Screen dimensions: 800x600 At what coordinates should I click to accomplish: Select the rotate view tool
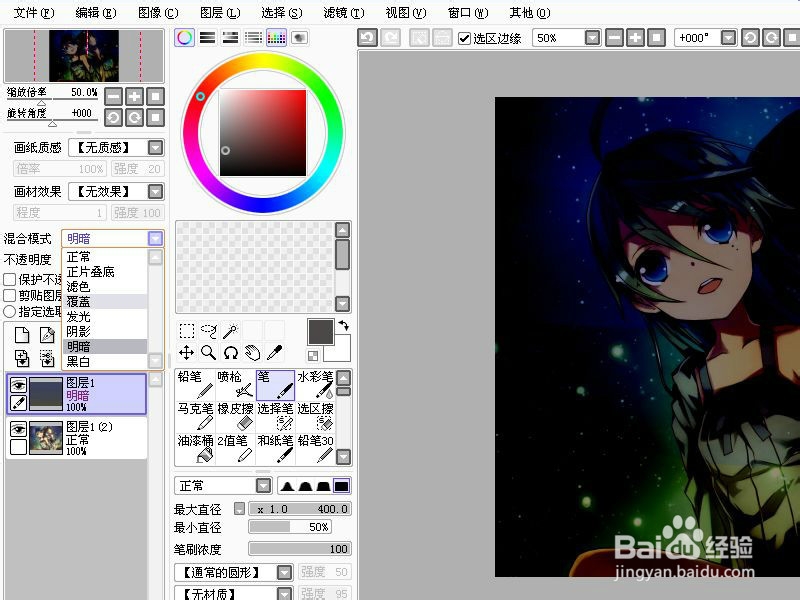coord(231,353)
